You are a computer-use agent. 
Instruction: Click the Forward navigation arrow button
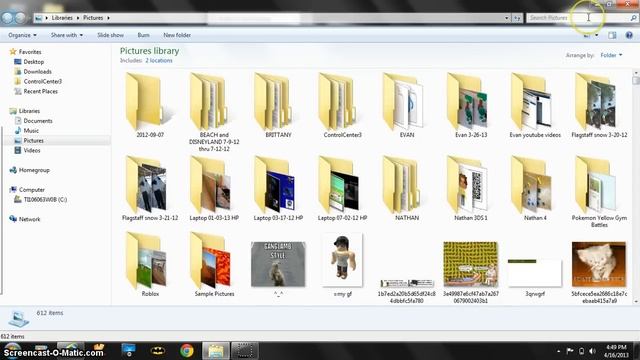(20, 18)
